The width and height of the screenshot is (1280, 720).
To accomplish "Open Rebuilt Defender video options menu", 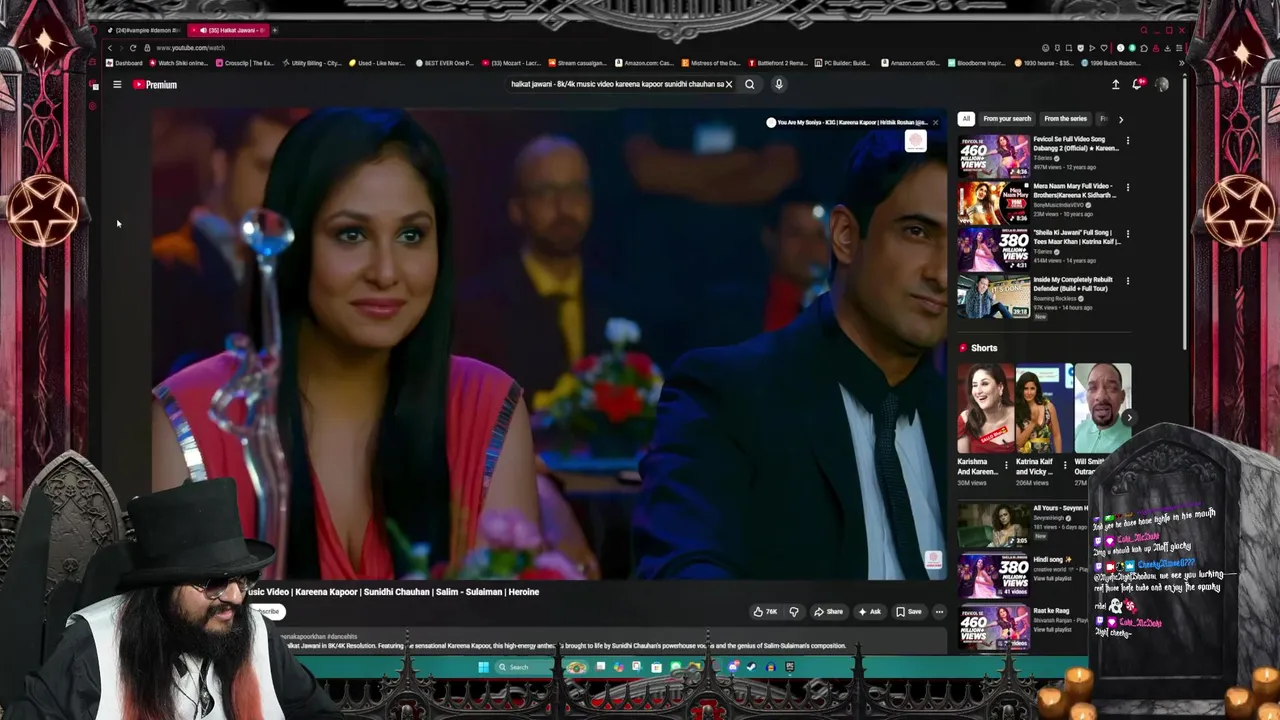I will (1128, 281).
